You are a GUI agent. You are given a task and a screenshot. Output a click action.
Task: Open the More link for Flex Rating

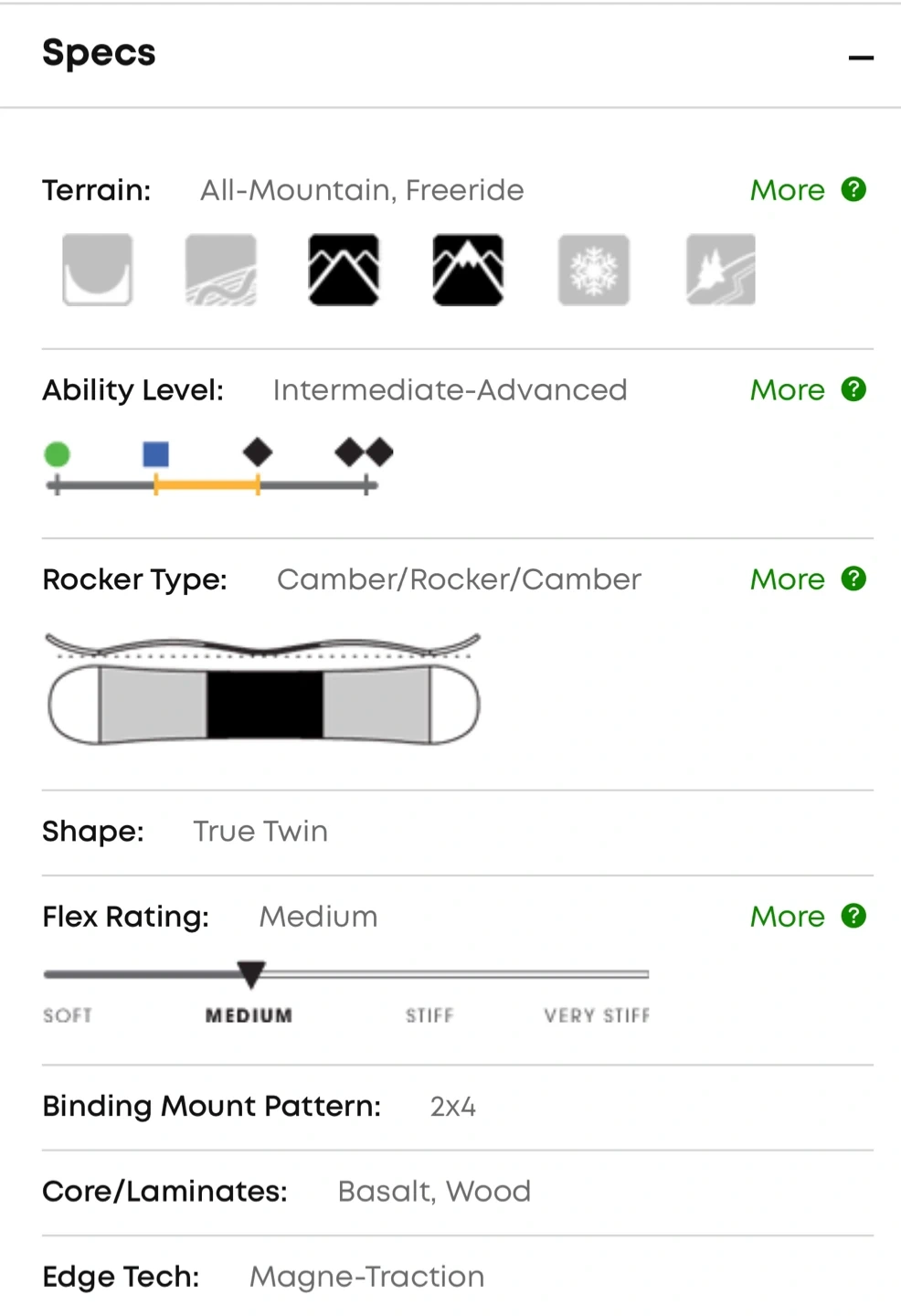(787, 917)
